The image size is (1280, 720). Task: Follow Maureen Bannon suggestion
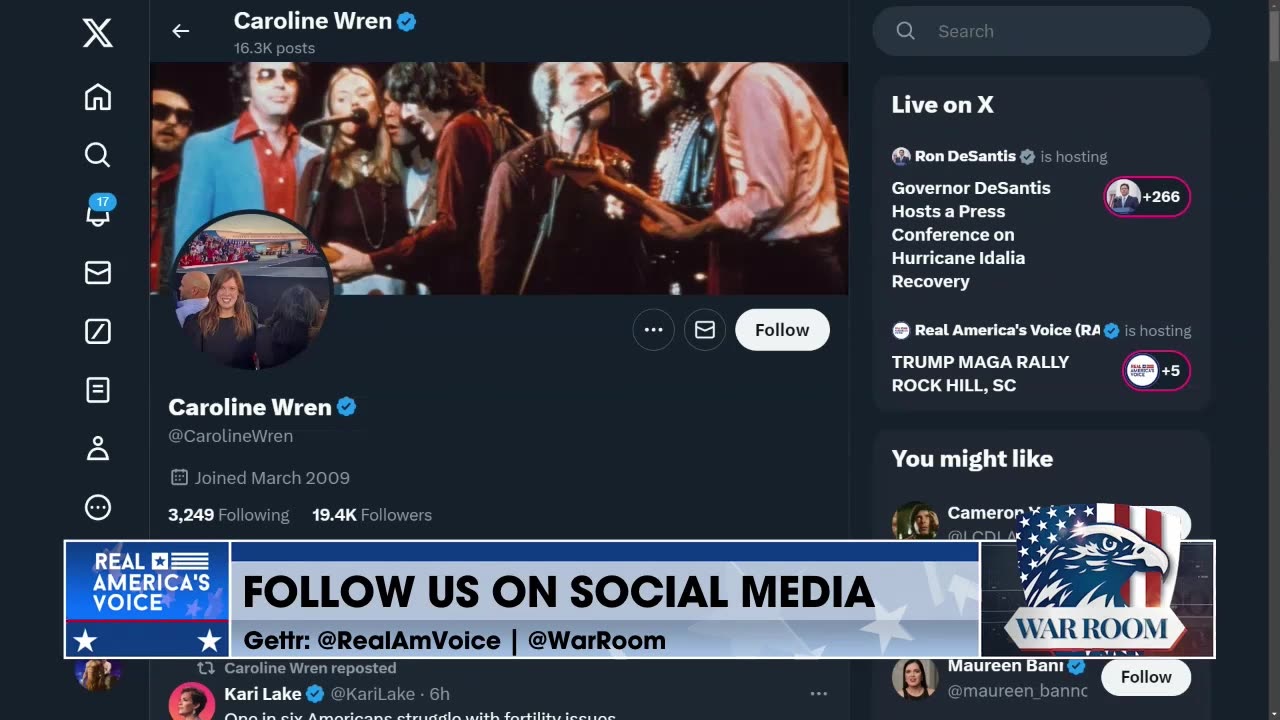click(x=1146, y=677)
